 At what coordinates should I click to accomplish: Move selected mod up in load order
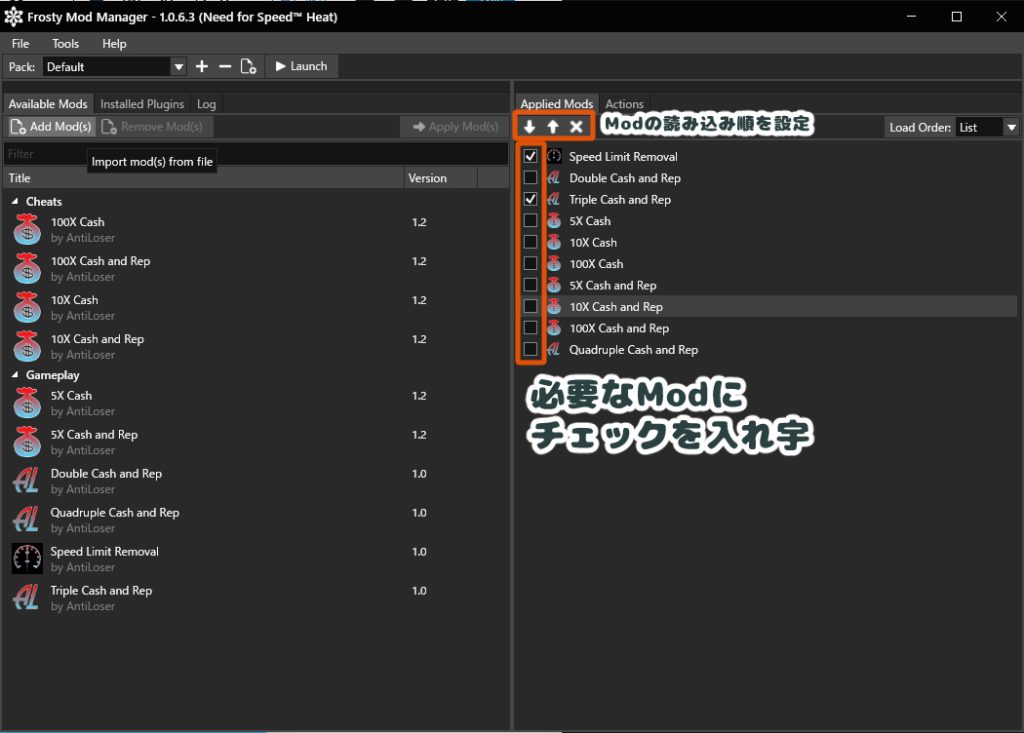click(553, 127)
